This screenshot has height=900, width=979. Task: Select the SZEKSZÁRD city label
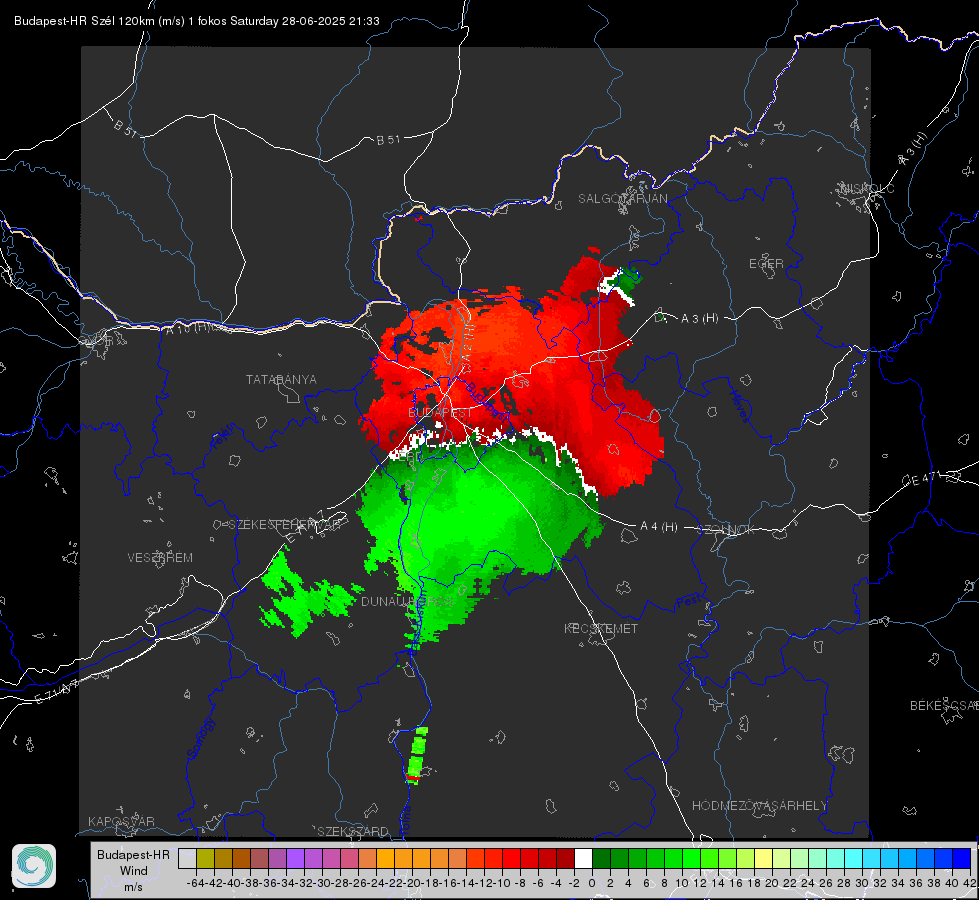click(353, 831)
